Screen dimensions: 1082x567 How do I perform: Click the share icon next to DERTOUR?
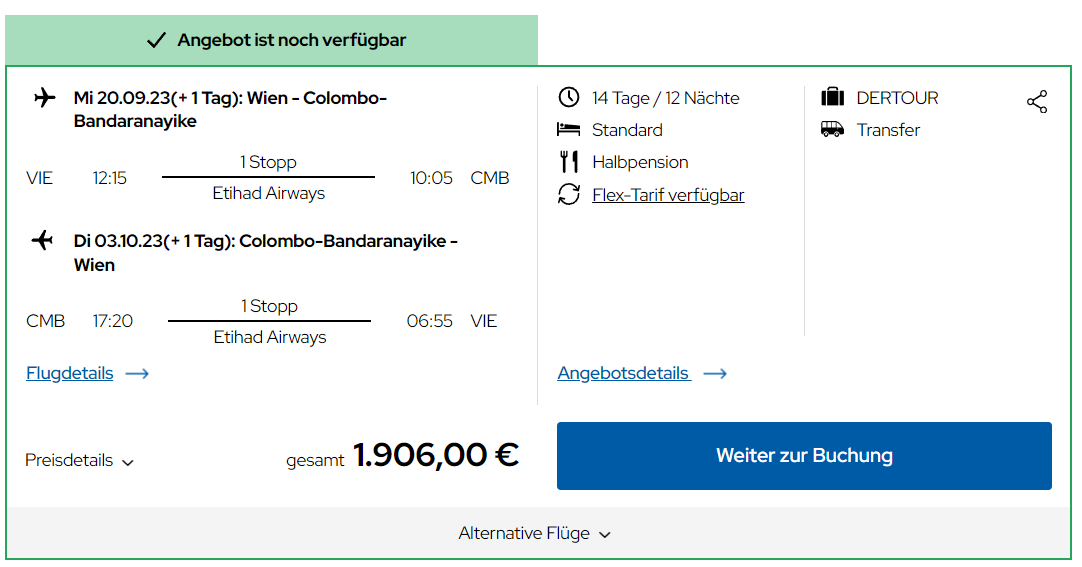pos(1036,101)
